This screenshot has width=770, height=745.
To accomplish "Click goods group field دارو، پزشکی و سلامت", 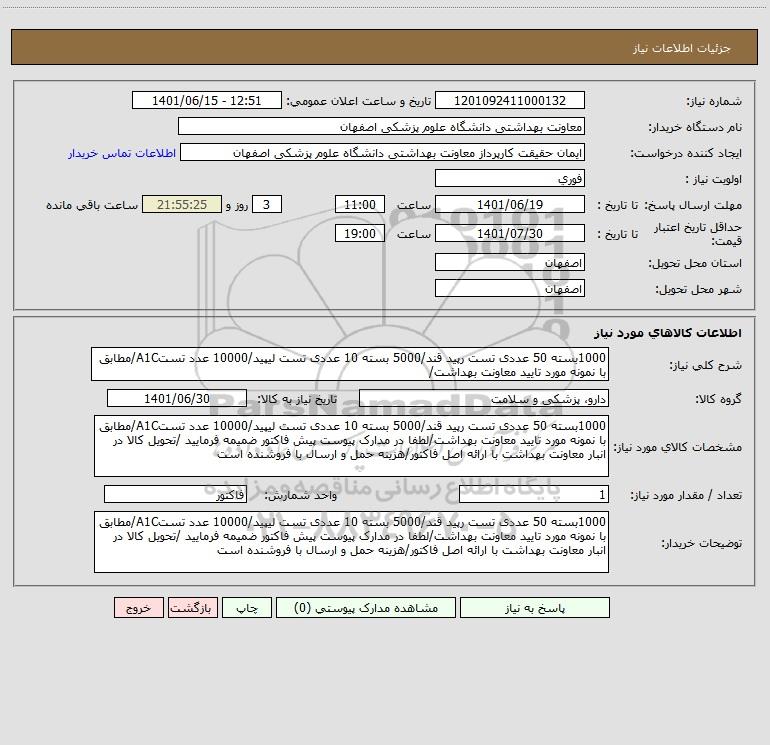I will pos(484,398).
